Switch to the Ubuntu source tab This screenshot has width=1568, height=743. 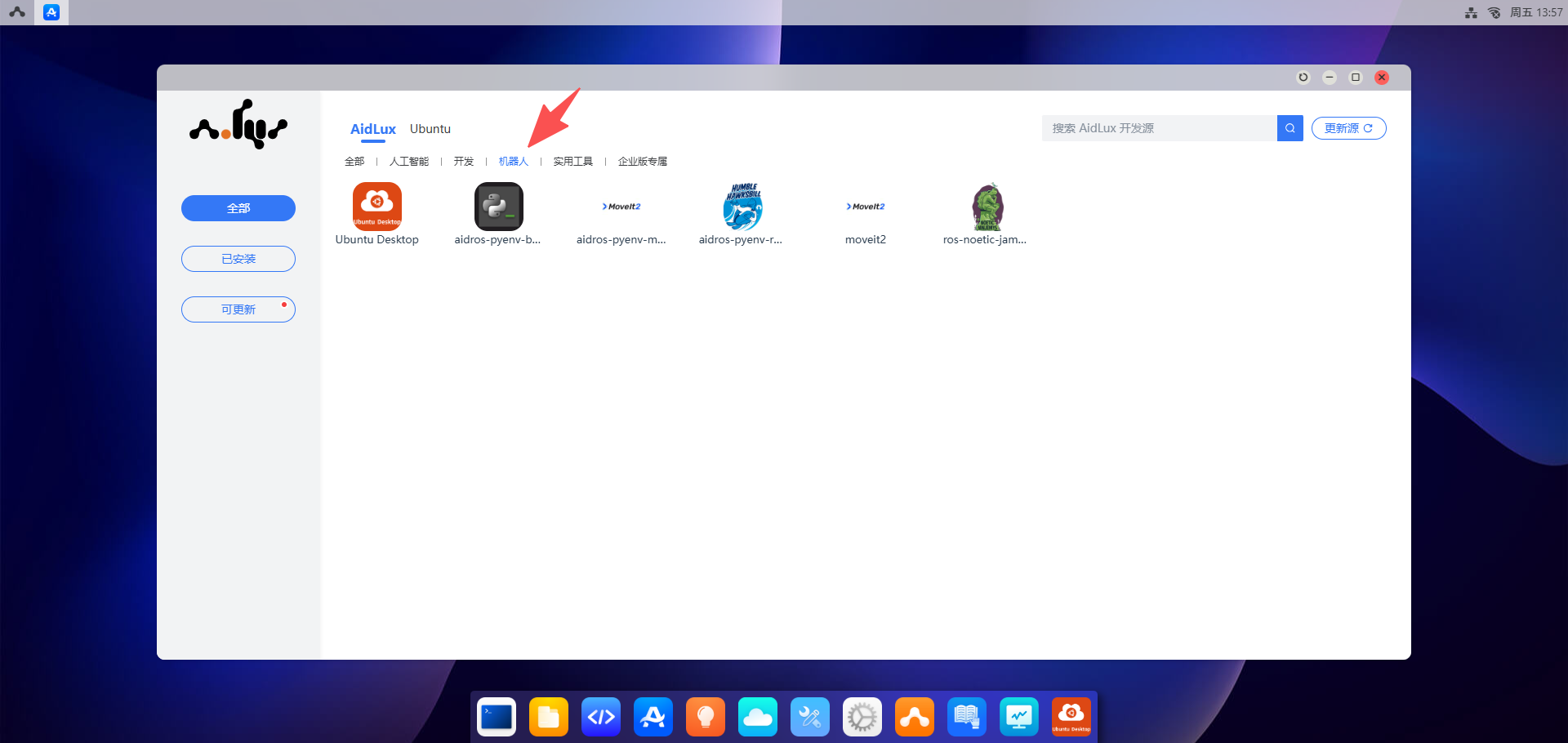click(x=430, y=129)
